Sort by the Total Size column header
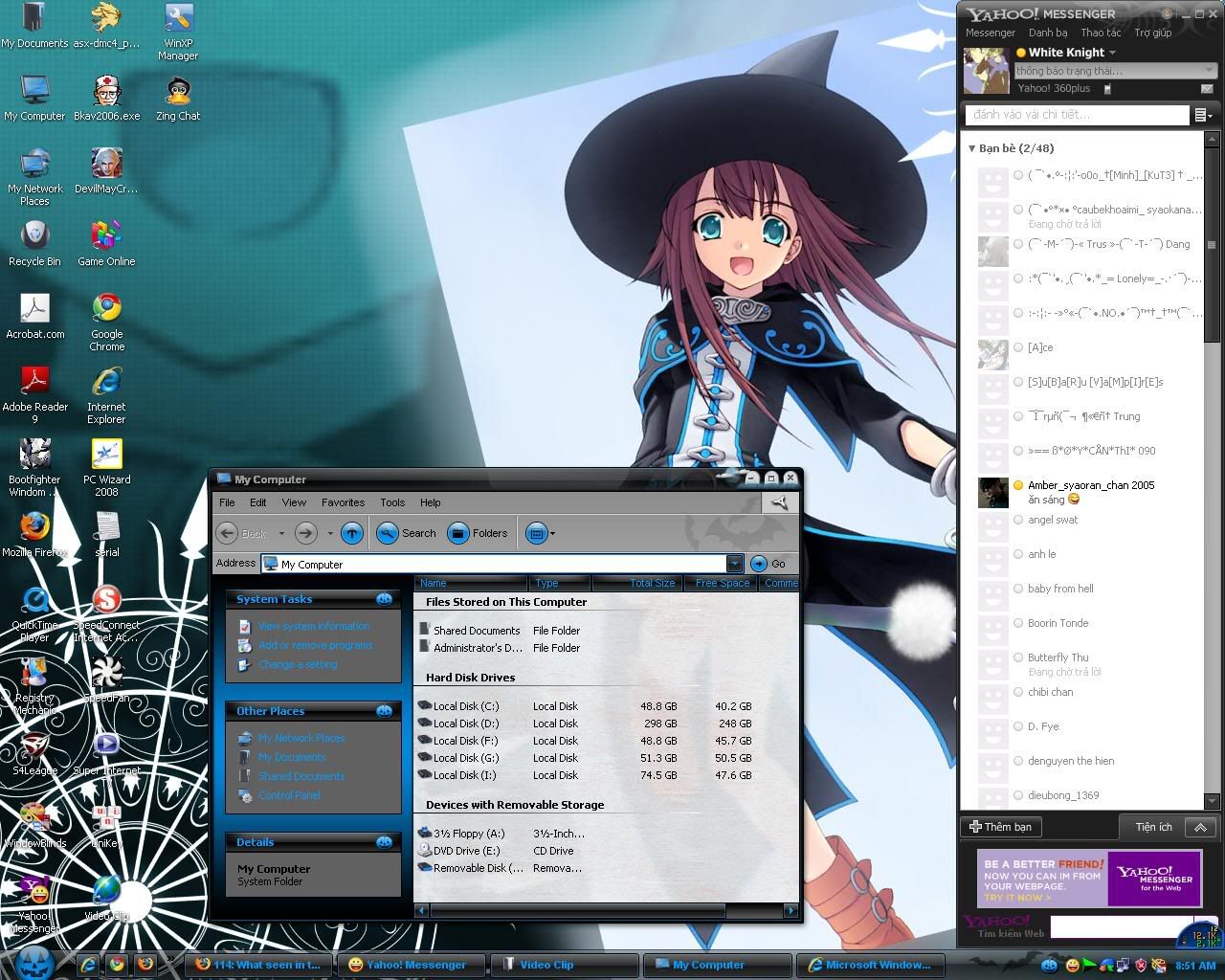Viewport: 1225px width, 980px height. pos(637,583)
